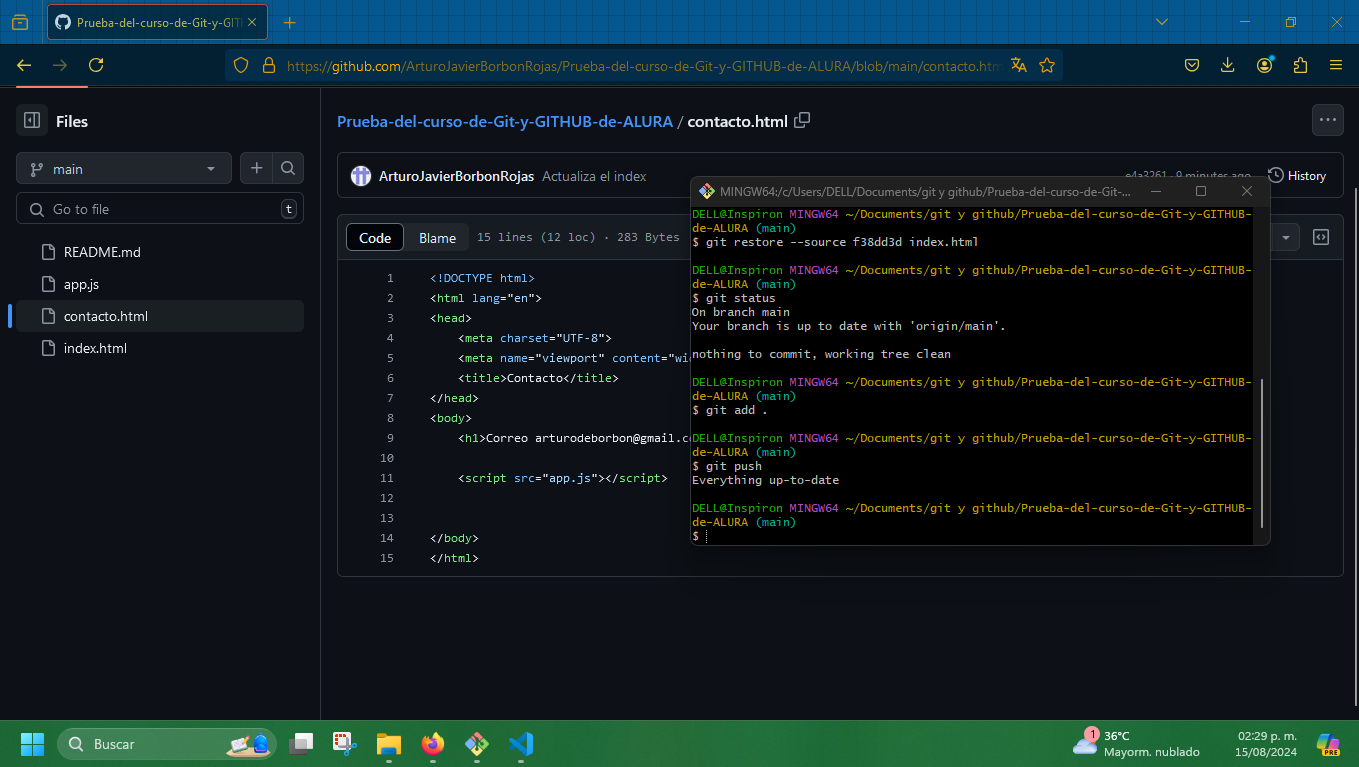Go to repository root breadcrumb link
The width and height of the screenshot is (1359, 767).
point(505,121)
